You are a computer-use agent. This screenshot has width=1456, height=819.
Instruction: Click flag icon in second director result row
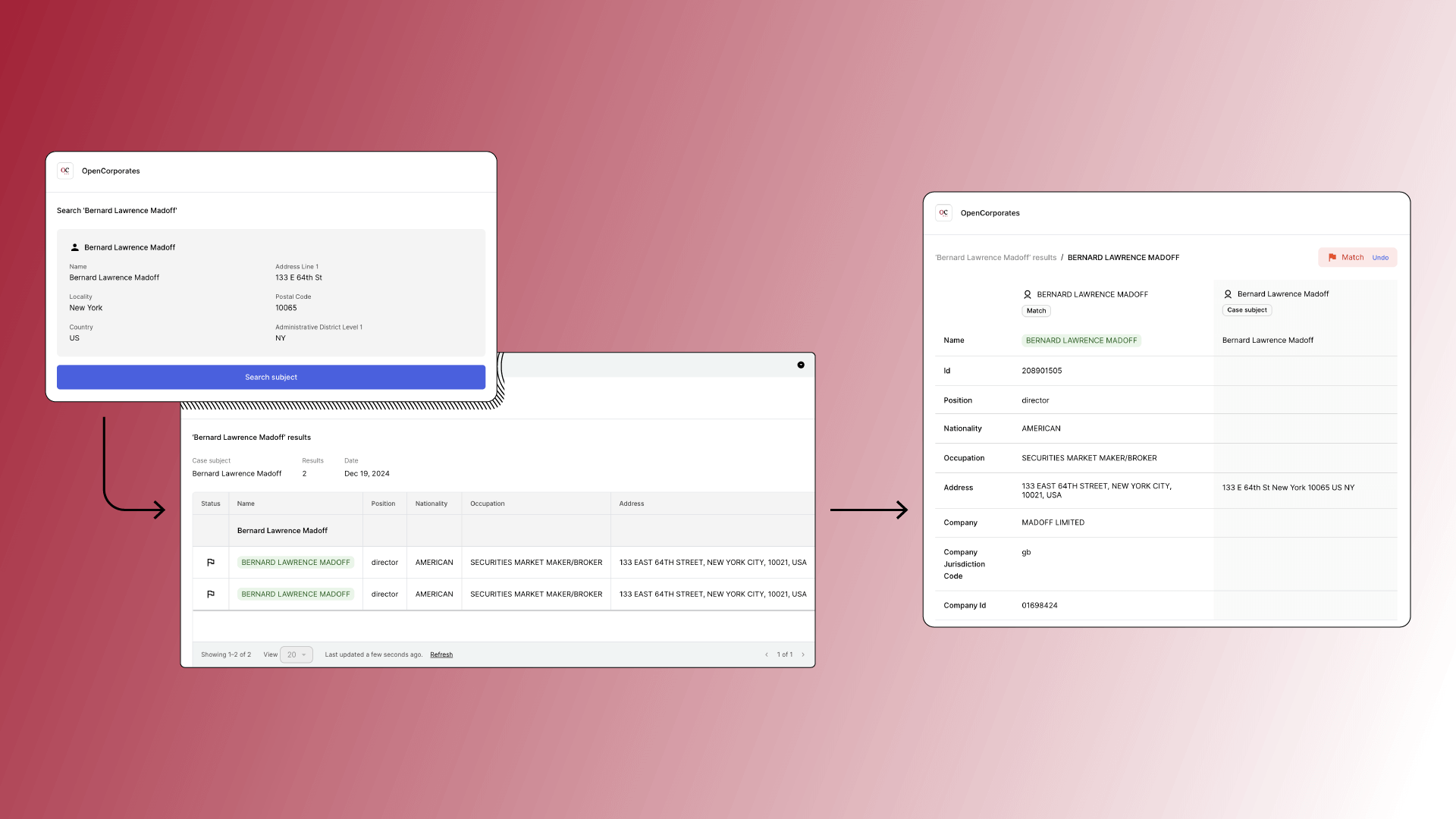[x=211, y=595]
